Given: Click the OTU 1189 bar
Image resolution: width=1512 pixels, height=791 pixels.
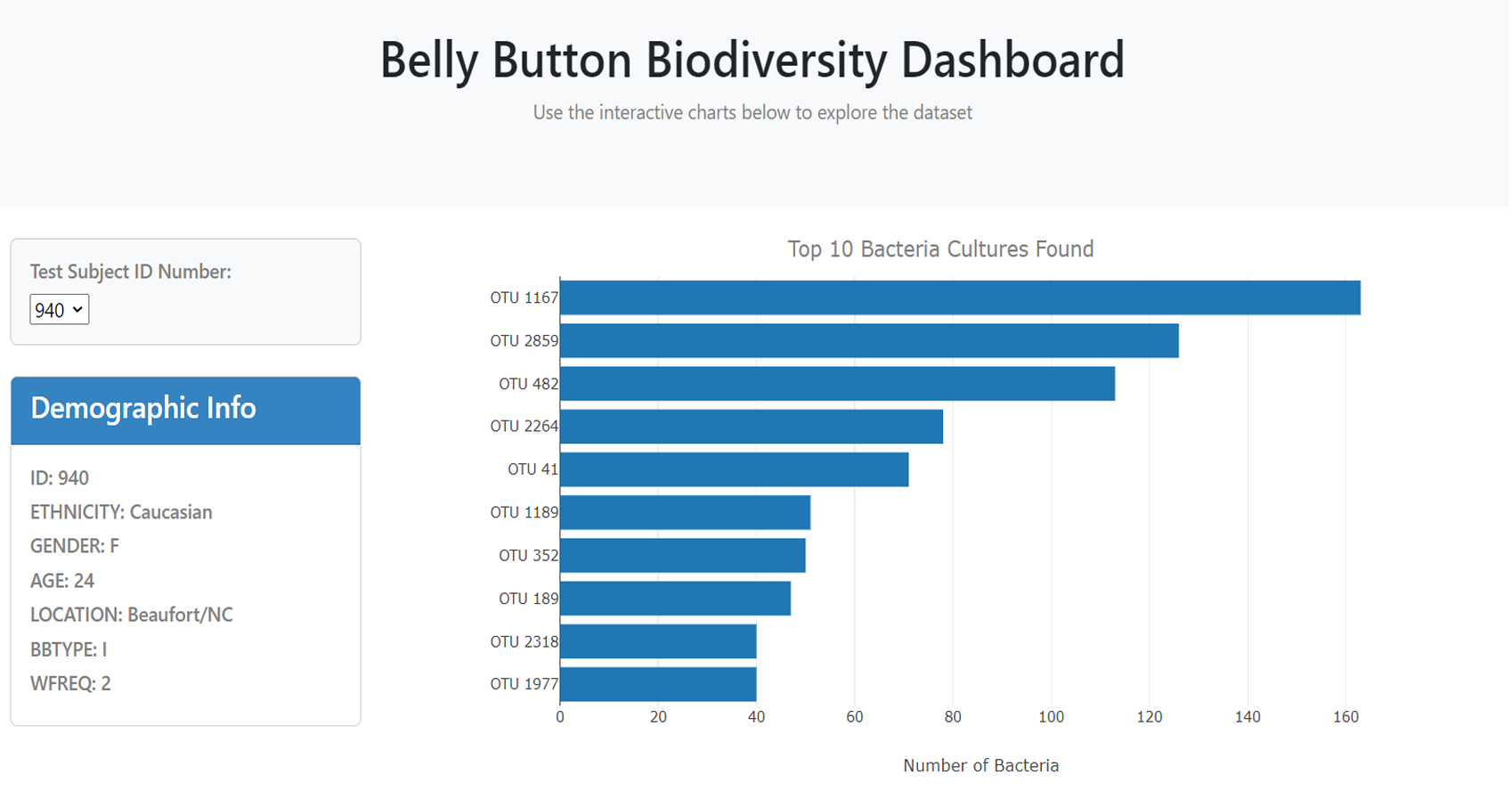Looking at the screenshot, I should coord(685,512).
